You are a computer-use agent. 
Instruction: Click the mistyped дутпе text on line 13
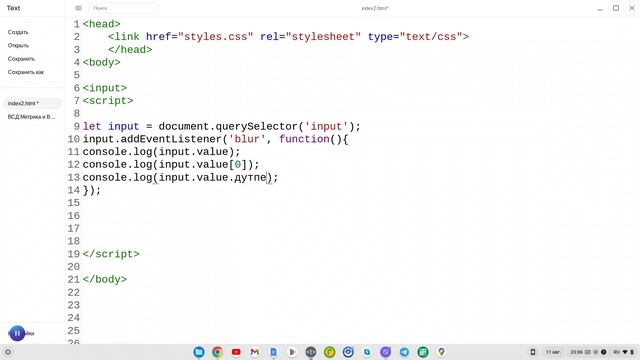[250, 178]
